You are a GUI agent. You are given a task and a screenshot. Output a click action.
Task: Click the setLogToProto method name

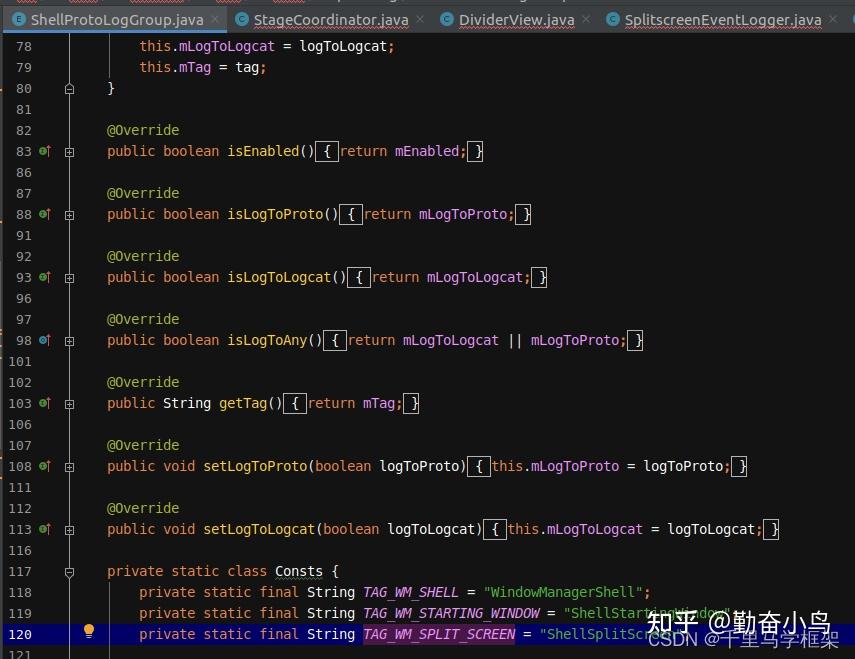tap(255, 466)
